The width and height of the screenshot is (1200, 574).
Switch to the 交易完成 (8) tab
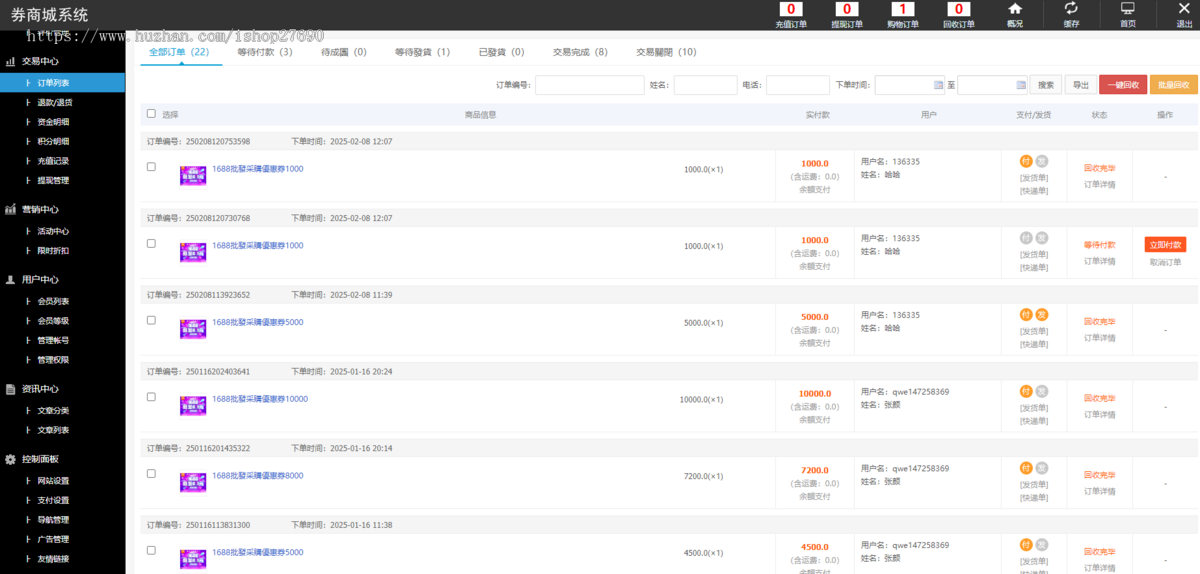click(x=580, y=52)
